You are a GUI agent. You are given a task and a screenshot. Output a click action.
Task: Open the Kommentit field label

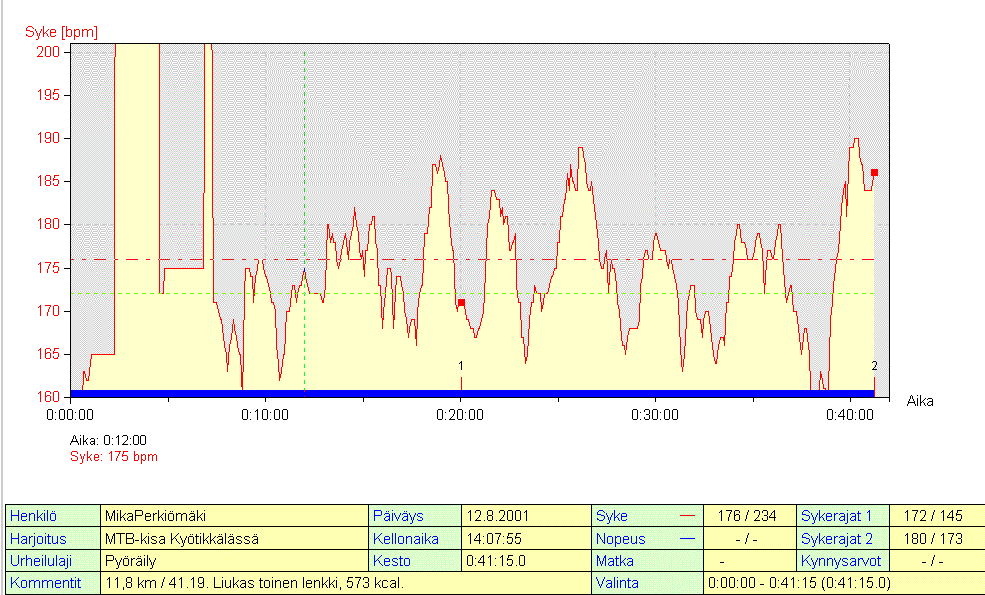click(45, 583)
